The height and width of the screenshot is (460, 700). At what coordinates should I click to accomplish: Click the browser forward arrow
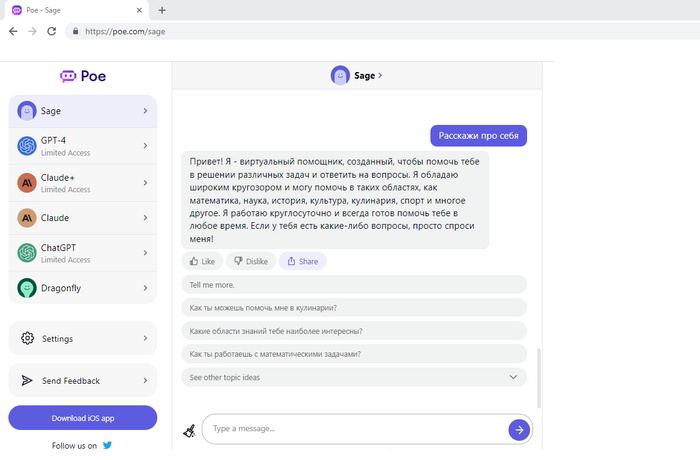click(x=32, y=31)
